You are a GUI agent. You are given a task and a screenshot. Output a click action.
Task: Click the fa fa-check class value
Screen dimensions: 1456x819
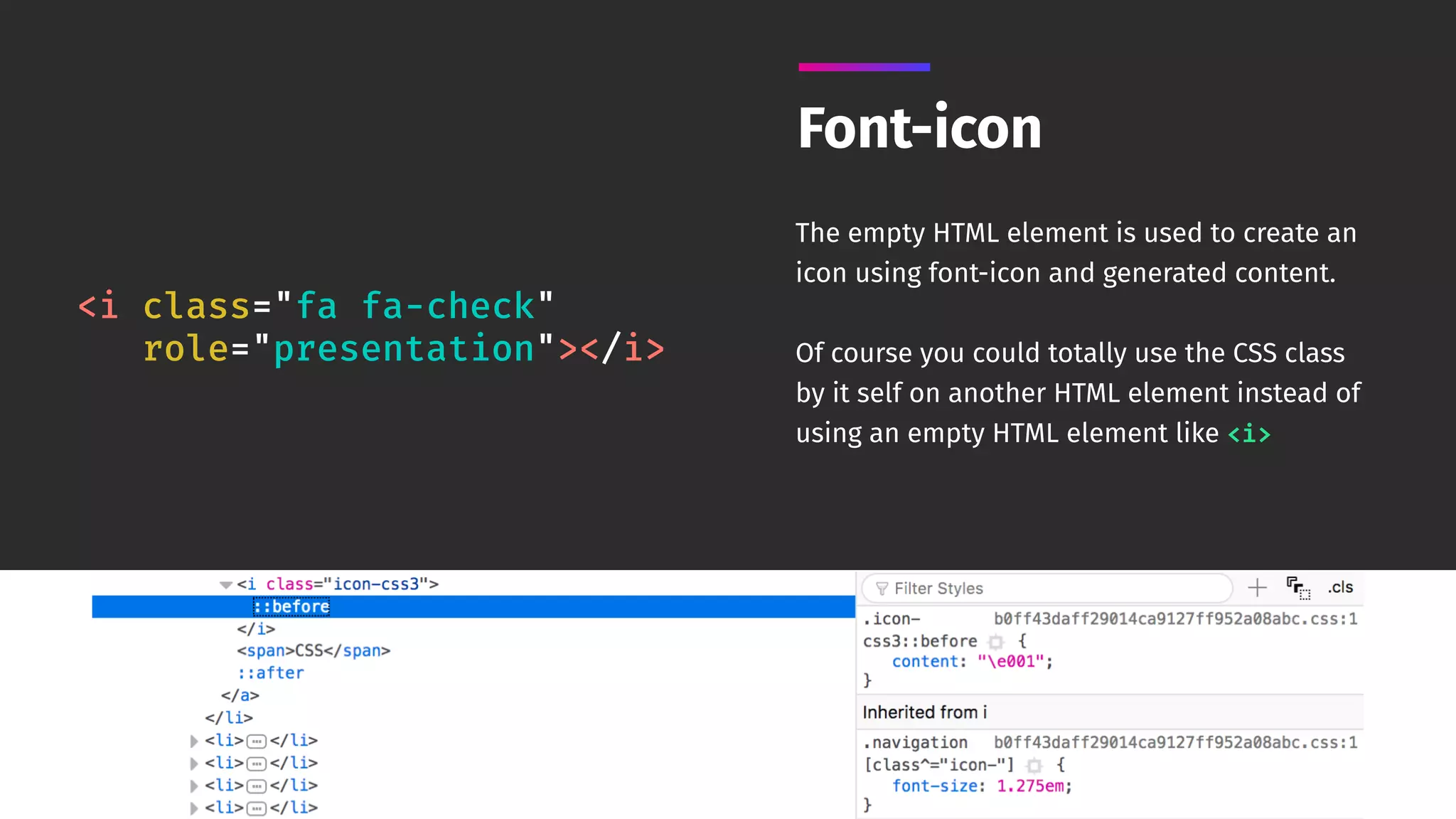coord(414,306)
